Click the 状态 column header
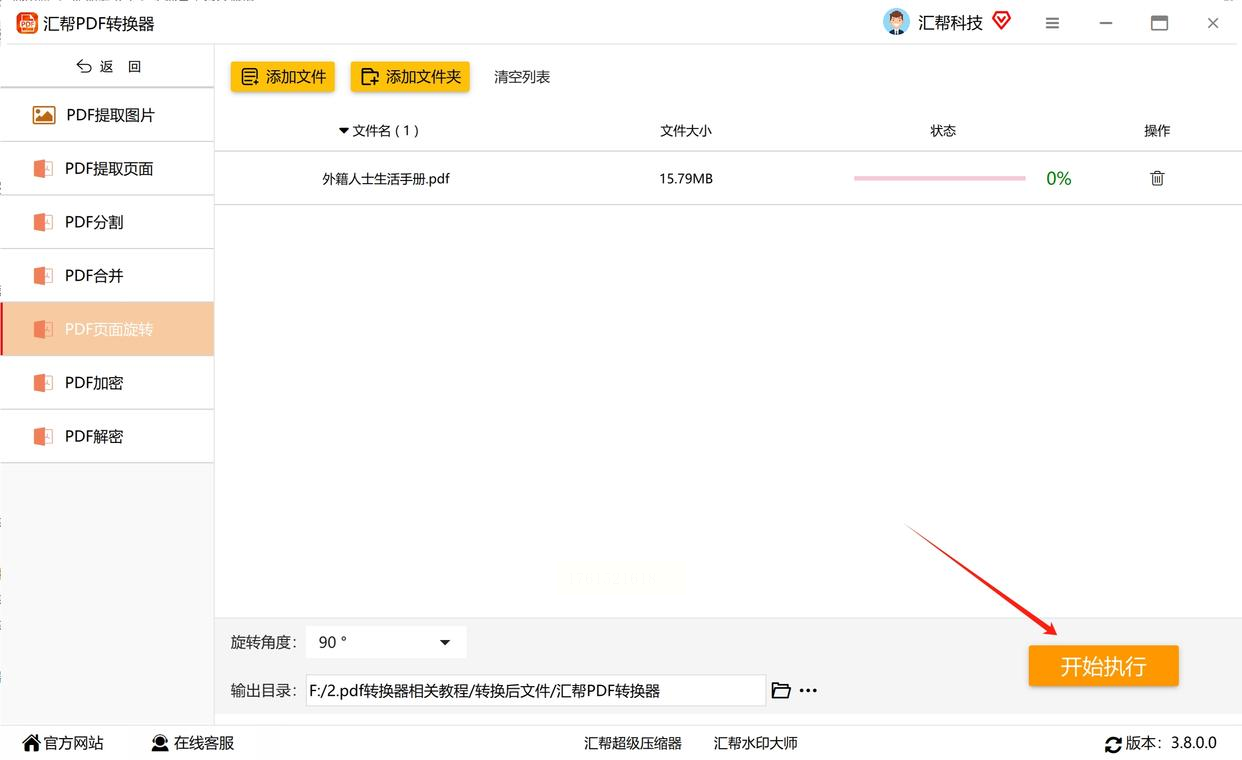 point(943,131)
